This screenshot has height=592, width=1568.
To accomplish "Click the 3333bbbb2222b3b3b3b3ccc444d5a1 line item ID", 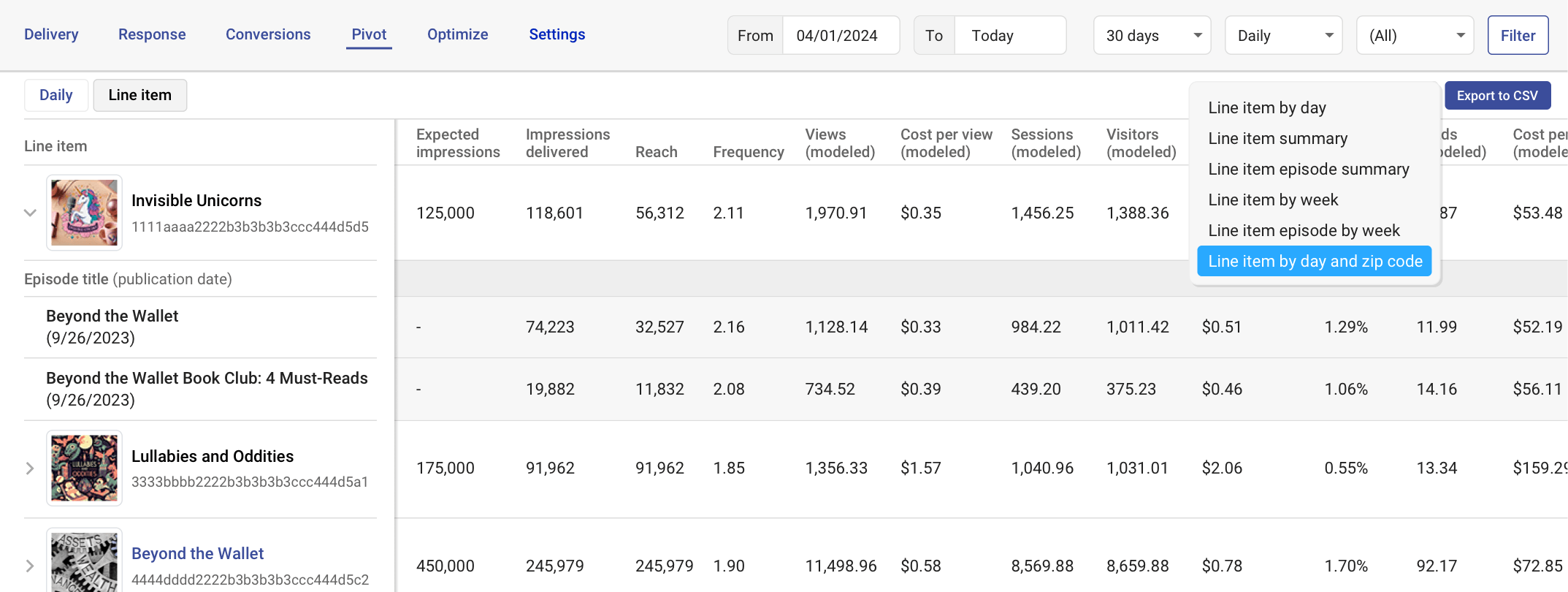I will pos(250,482).
